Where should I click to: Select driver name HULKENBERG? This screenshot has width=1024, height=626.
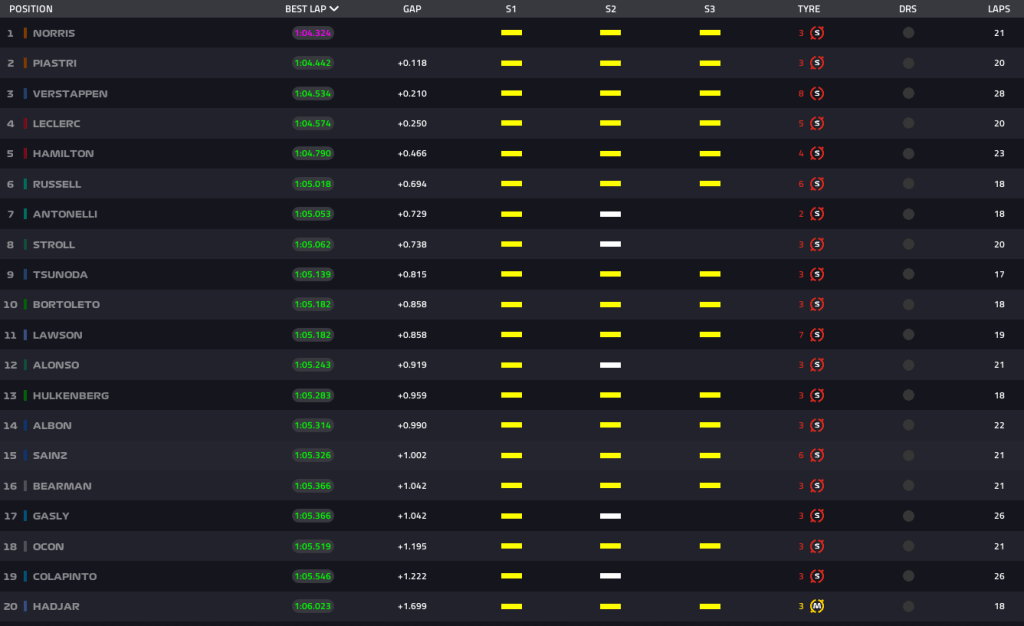click(x=71, y=396)
